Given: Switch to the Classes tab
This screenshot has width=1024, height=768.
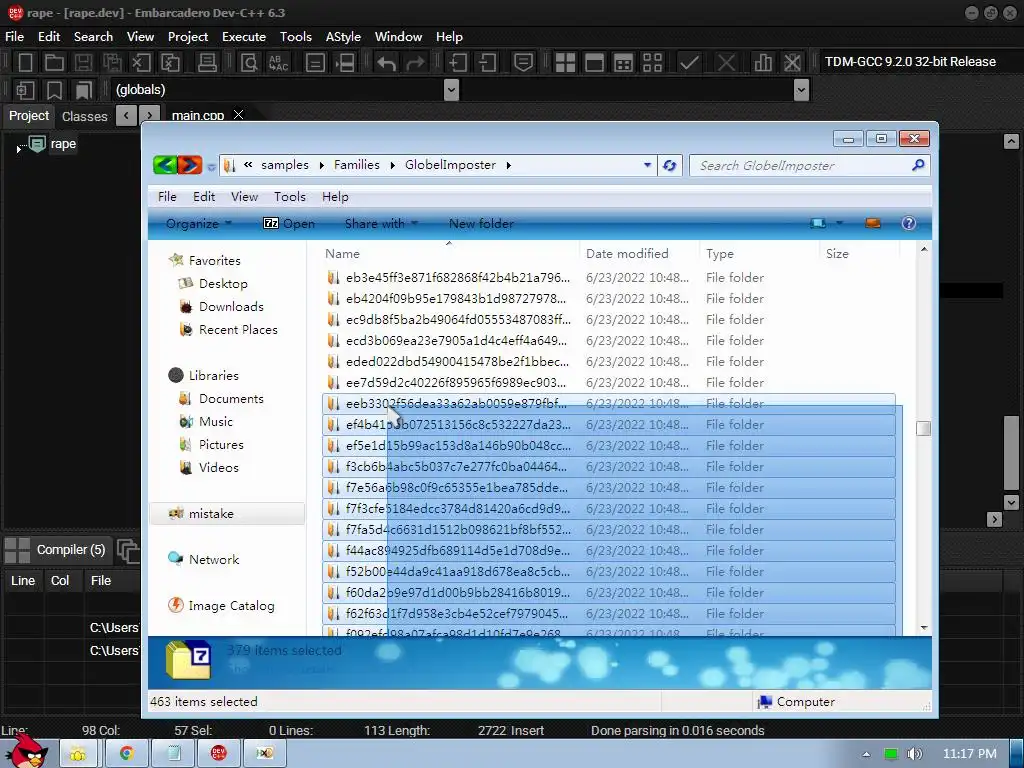Looking at the screenshot, I should [x=84, y=116].
